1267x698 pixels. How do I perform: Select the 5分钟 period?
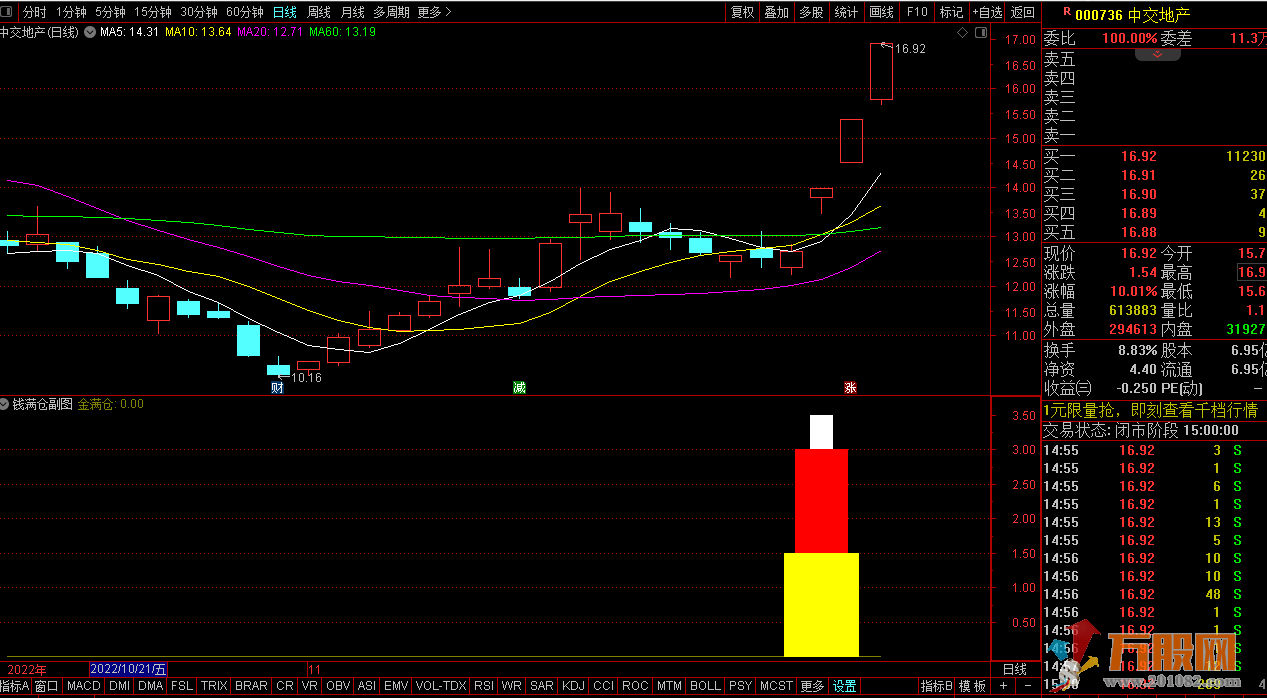tap(110, 12)
